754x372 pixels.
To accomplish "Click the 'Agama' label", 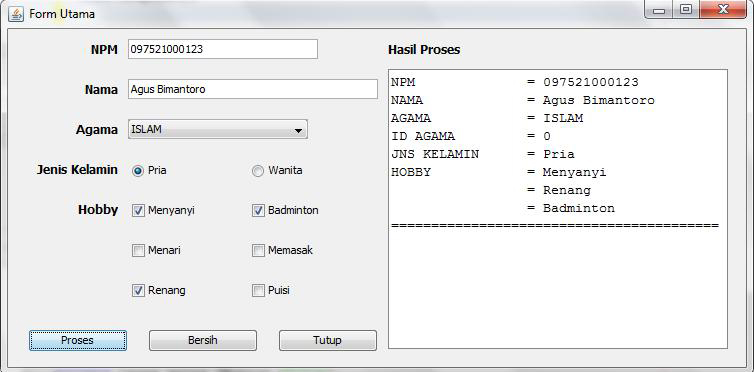I will point(97,130).
